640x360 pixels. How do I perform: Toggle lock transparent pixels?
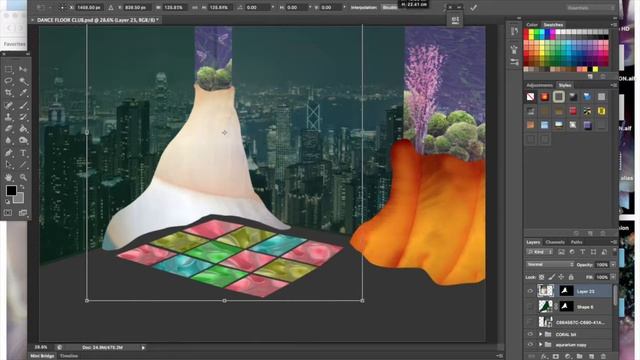click(x=542, y=277)
